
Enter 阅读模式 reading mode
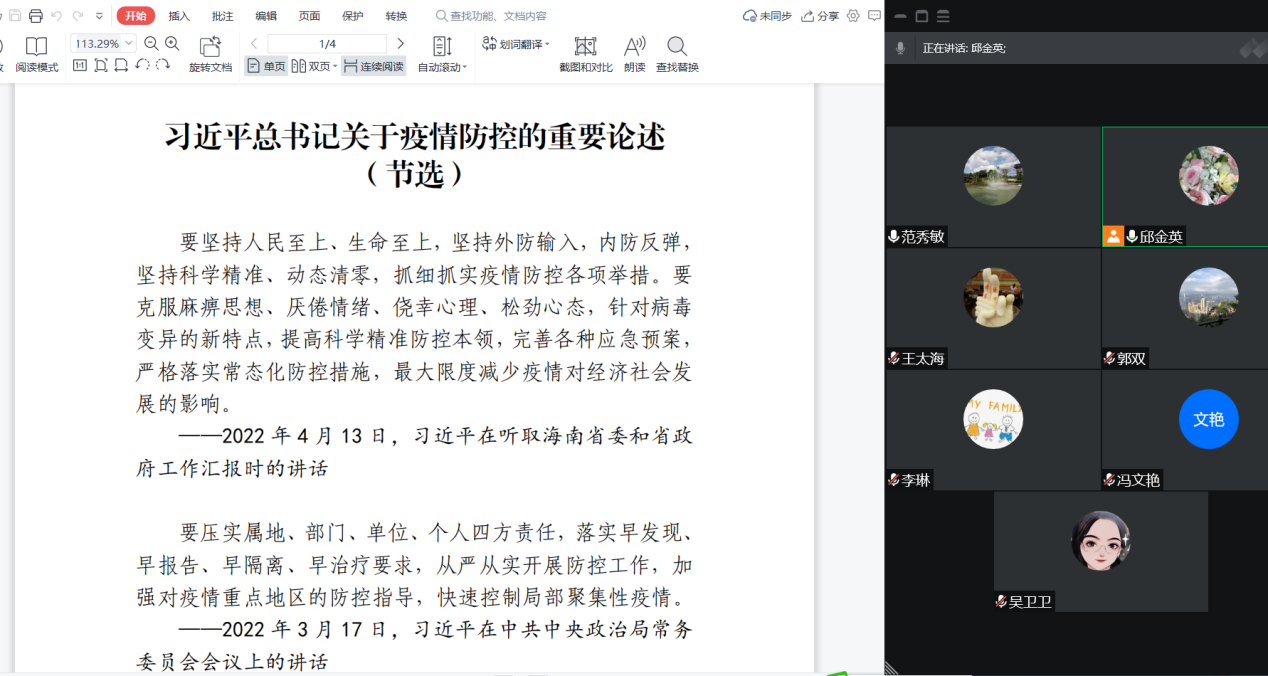coord(37,54)
